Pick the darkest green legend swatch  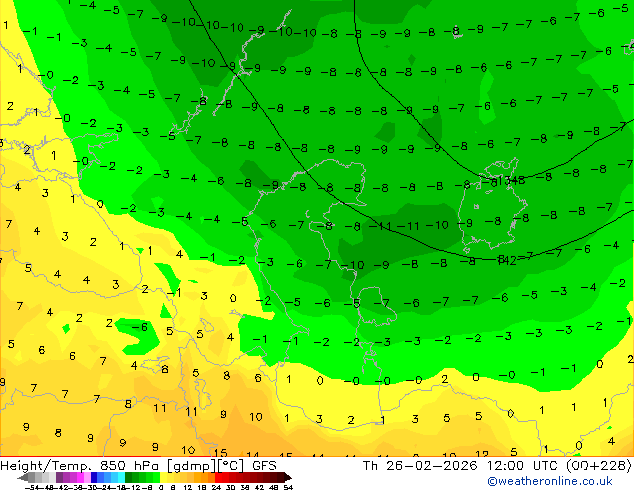[x=129, y=477]
